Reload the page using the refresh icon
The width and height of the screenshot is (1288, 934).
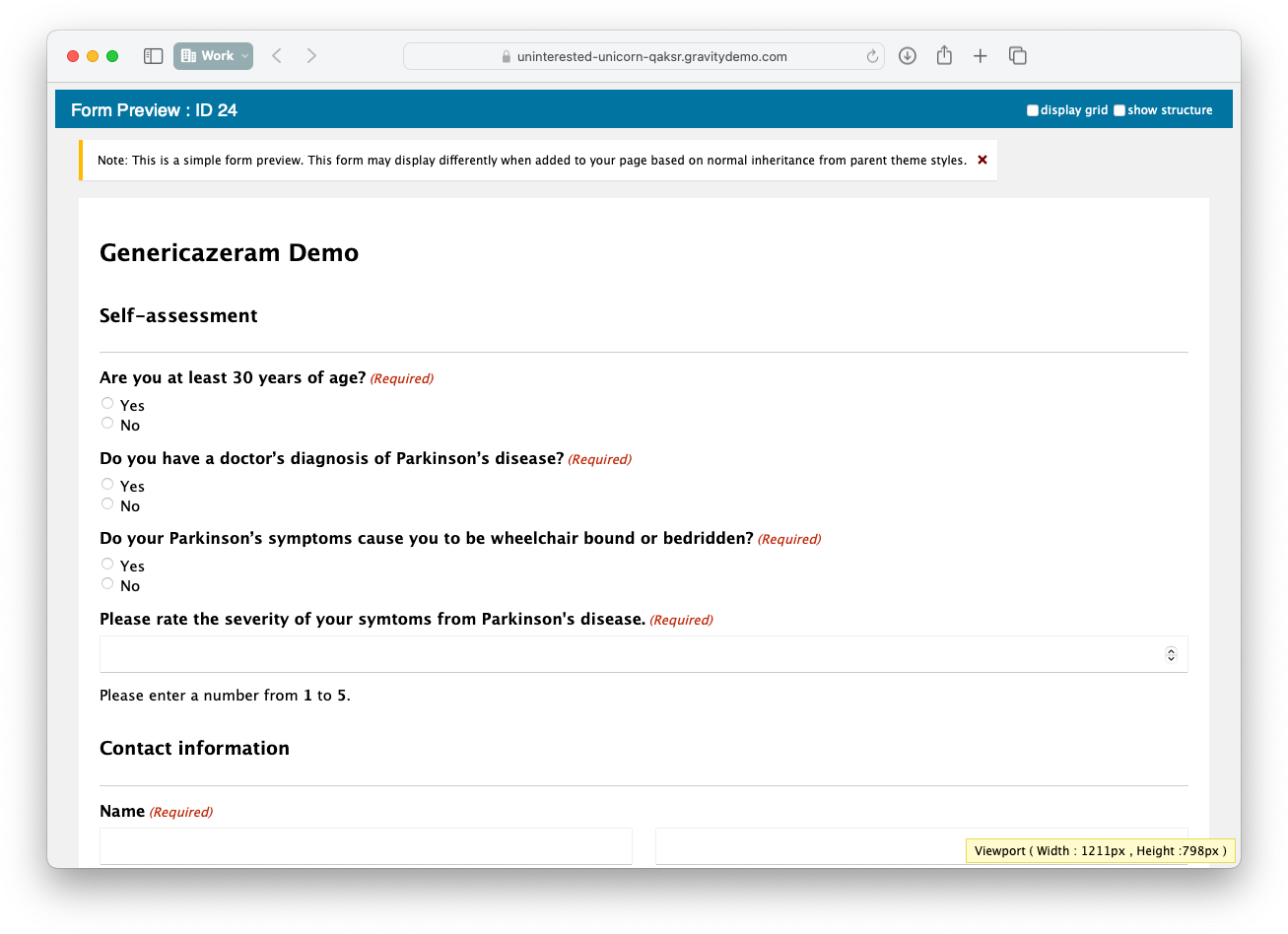pyautogui.click(x=872, y=57)
